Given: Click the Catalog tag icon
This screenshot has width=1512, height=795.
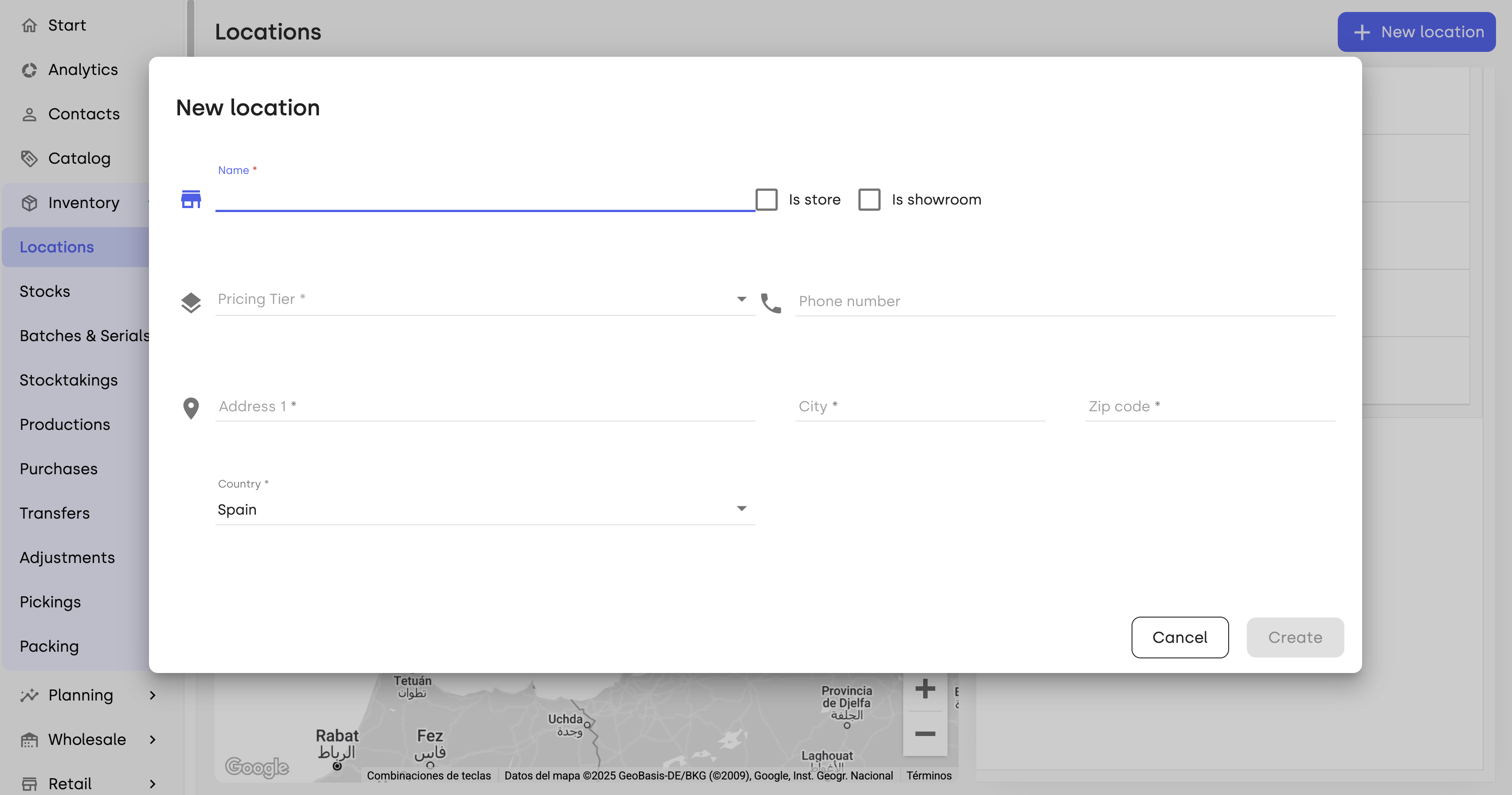Looking at the screenshot, I should pos(29,158).
